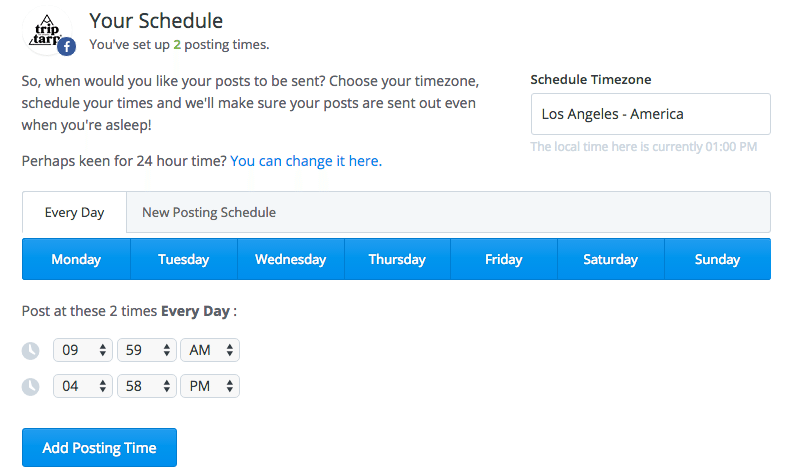This screenshot has width=798, height=473.
Task: Toggle Saturday posting day
Action: (x=610, y=259)
